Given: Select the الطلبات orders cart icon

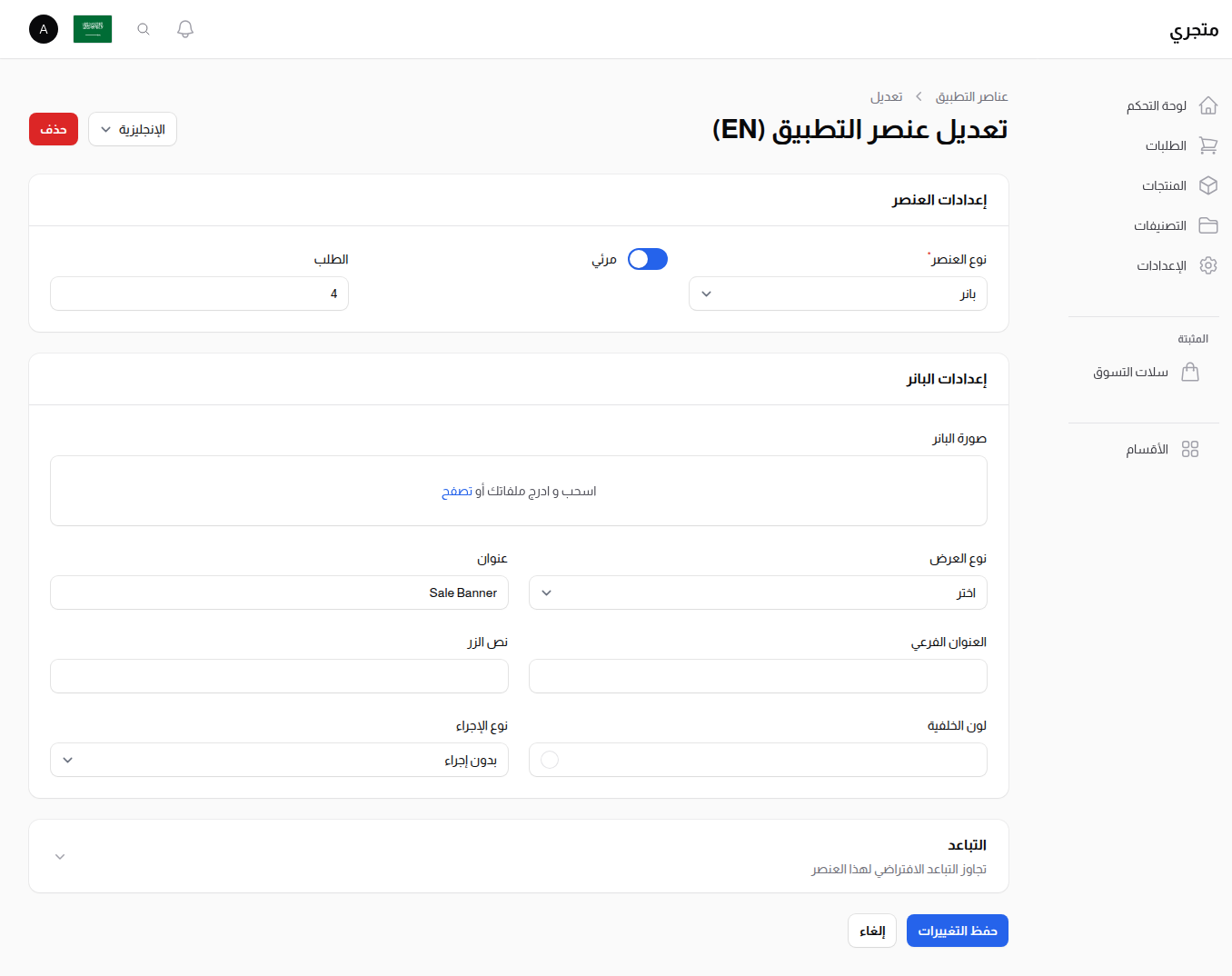Looking at the screenshot, I should tap(1208, 145).
